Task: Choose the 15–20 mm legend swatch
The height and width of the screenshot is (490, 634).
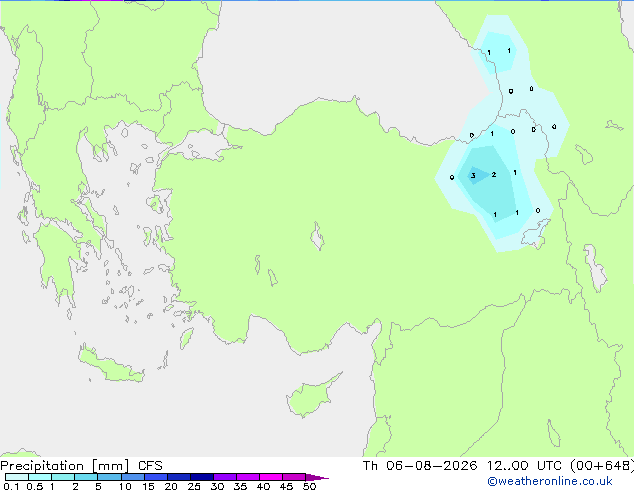Action: (156, 477)
